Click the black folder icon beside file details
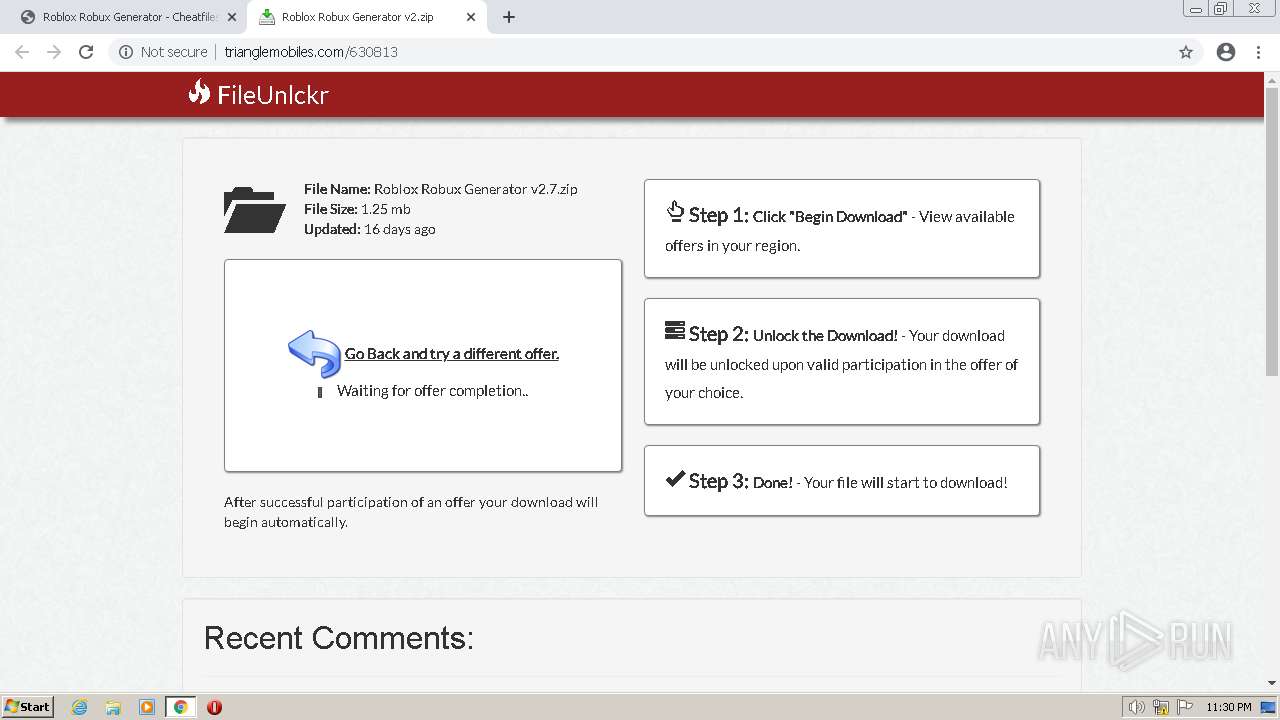Viewport: 1280px width, 720px height. point(254,210)
